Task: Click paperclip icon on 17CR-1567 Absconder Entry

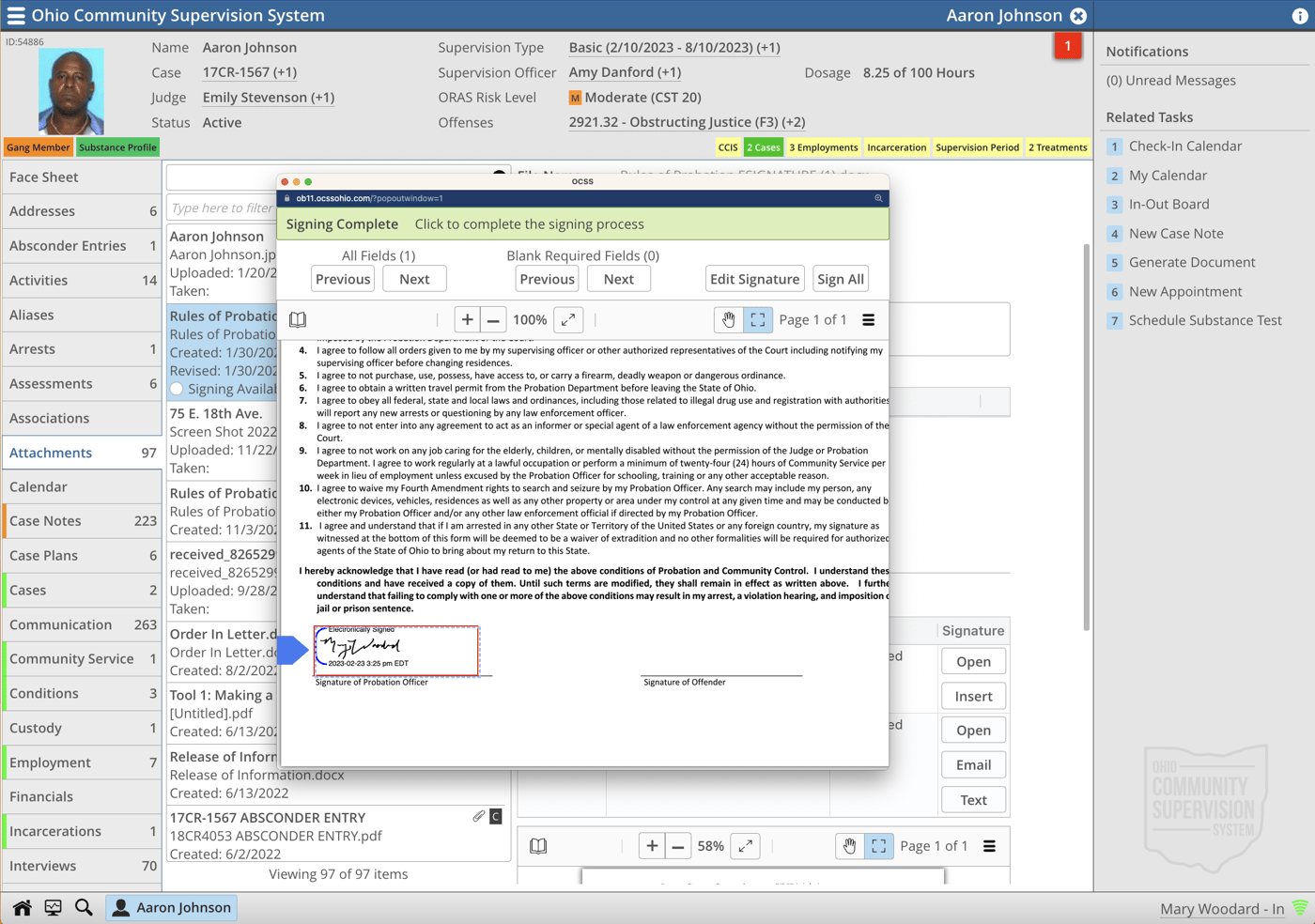Action: 479,817
